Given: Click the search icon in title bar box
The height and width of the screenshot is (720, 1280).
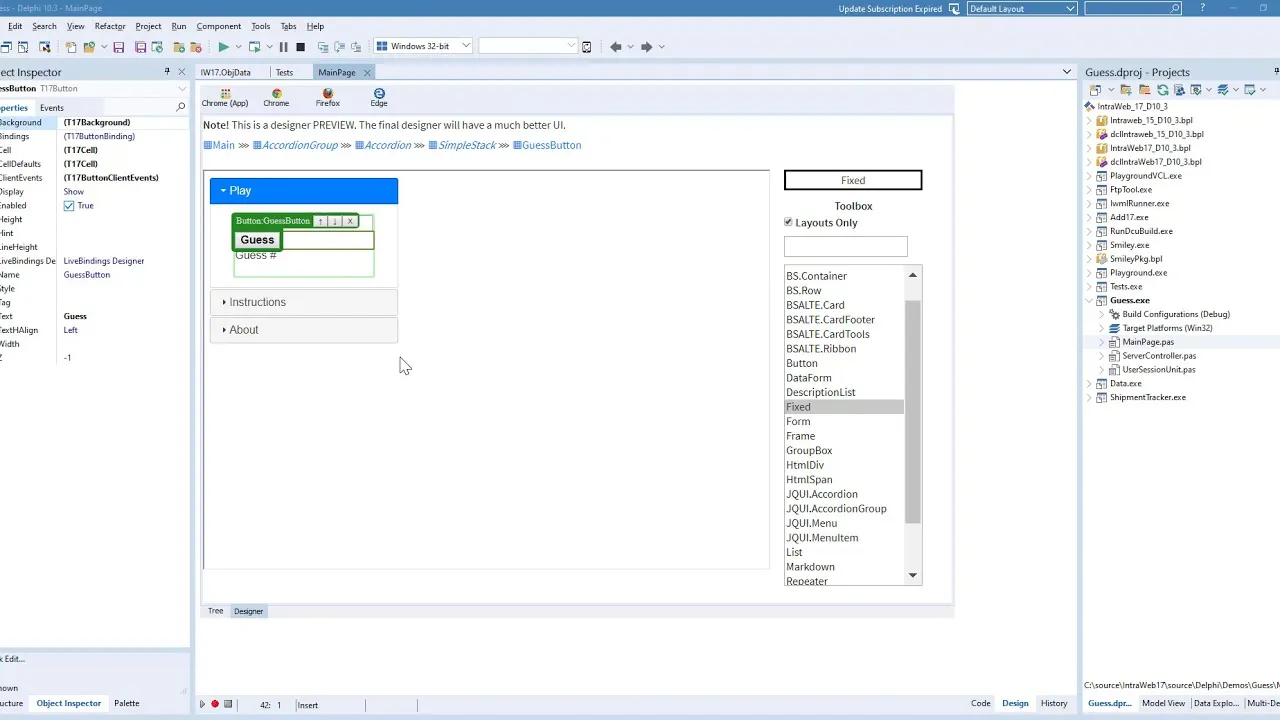Looking at the screenshot, I should (x=1175, y=8).
